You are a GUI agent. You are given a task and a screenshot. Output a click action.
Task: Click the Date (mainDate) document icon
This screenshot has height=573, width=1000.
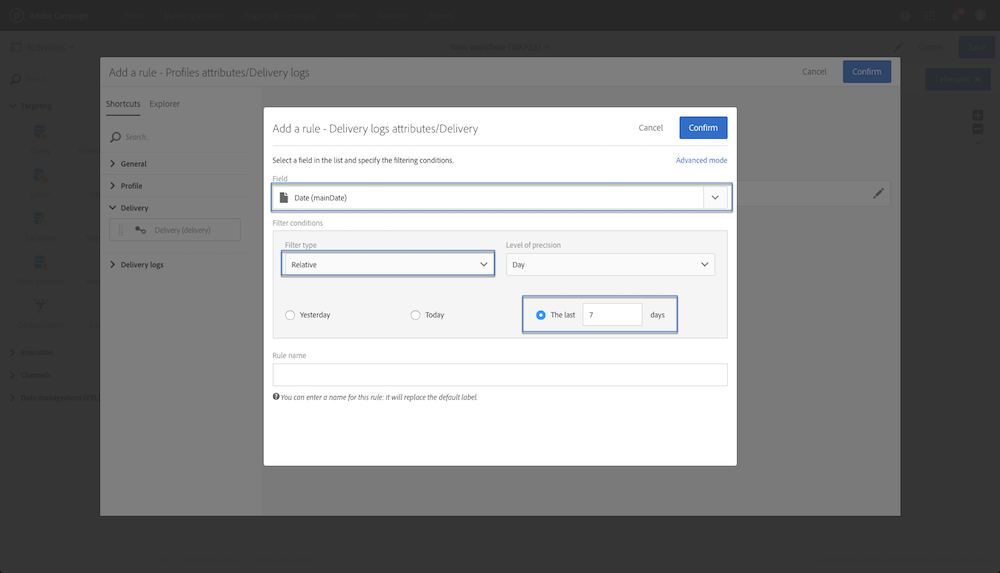pyautogui.click(x=284, y=198)
